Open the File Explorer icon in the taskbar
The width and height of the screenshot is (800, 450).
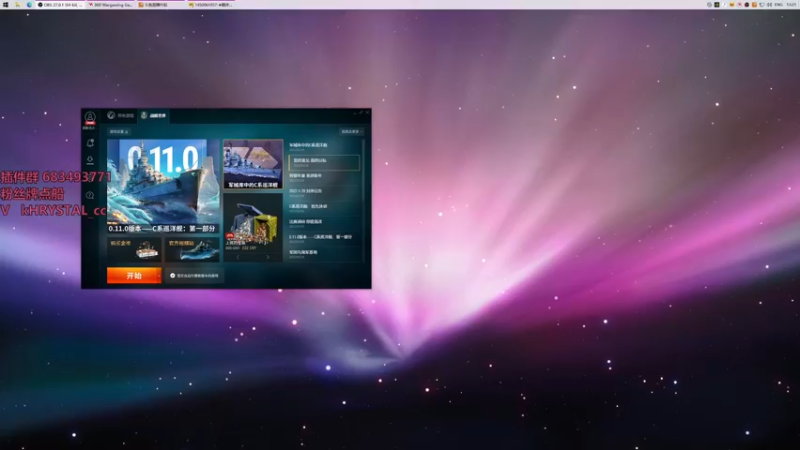(17, 5)
